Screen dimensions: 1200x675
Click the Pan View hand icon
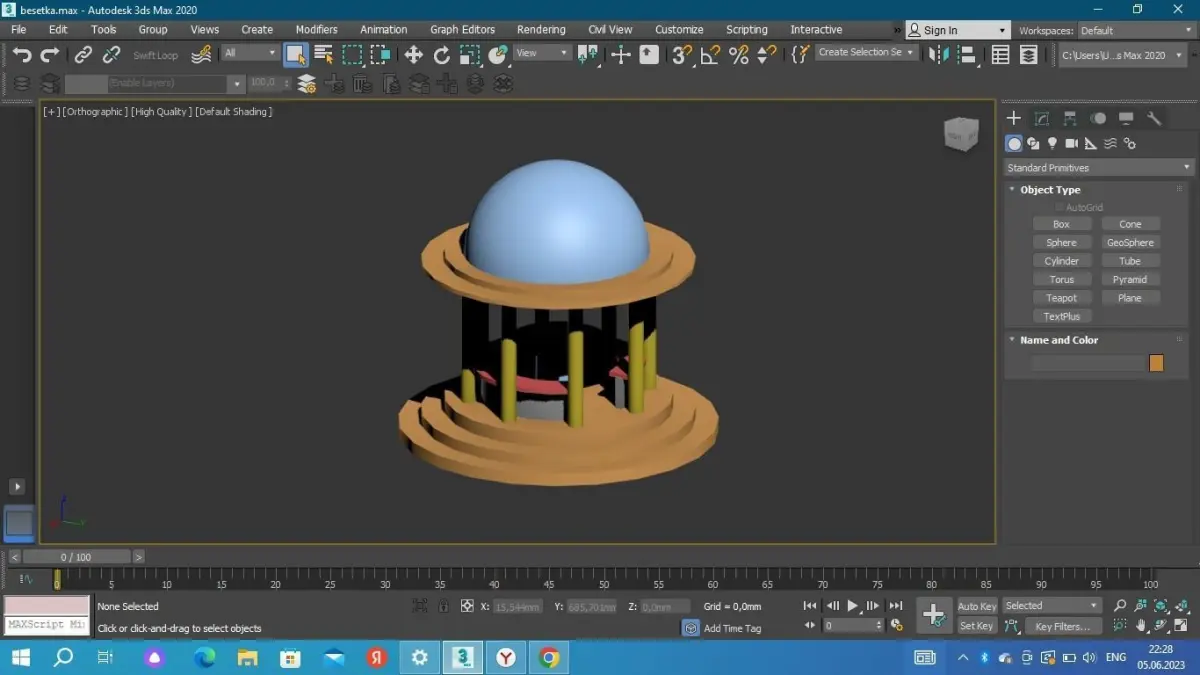click(x=1141, y=626)
